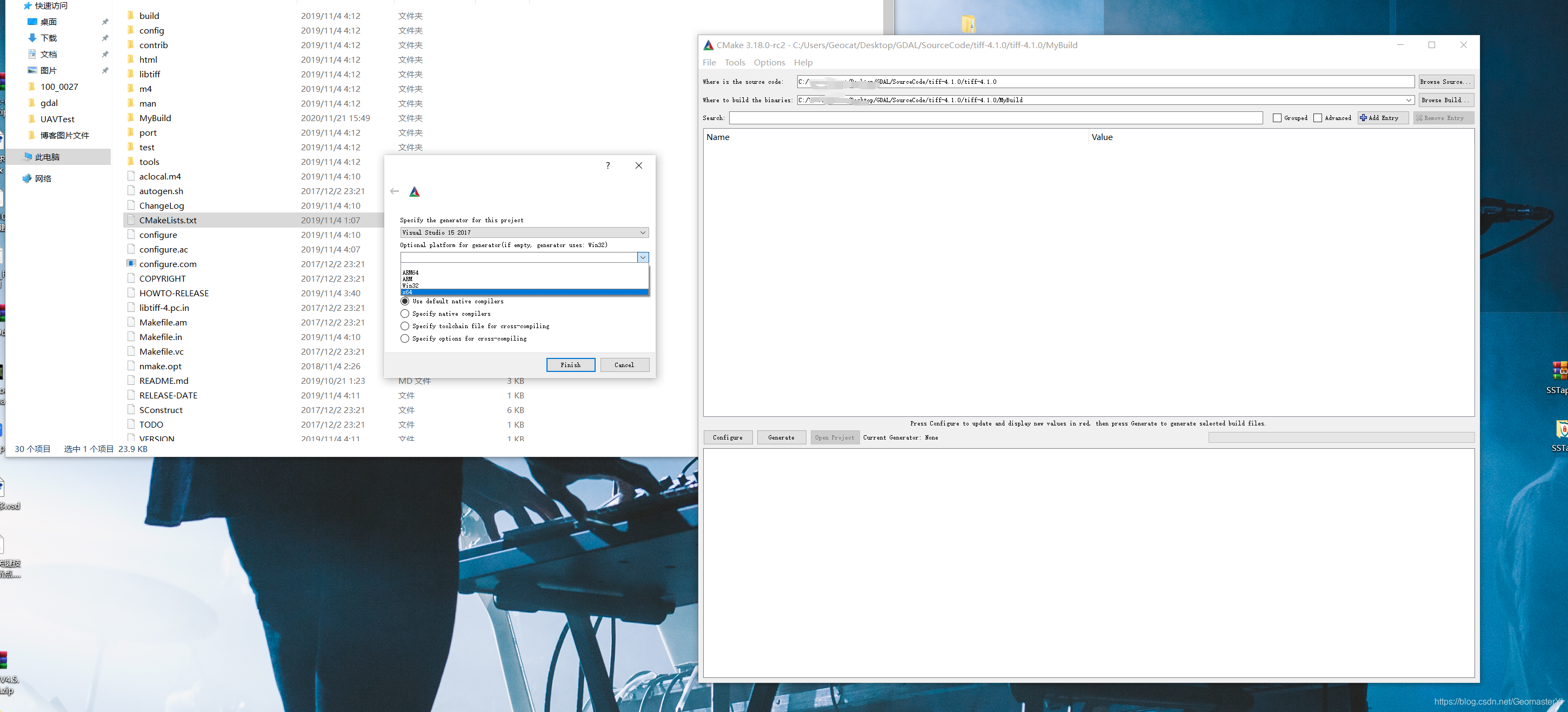1568x712 pixels.
Task: Select the Specify toolchain file for cross-compiling option
Action: pyautogui.click(x=405, y=326)
